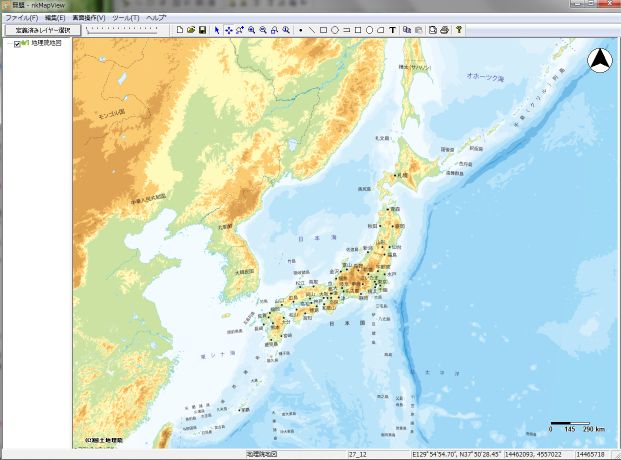
Task: Select the 地理院地図 layer name in tree
Action: pos(46,44)
